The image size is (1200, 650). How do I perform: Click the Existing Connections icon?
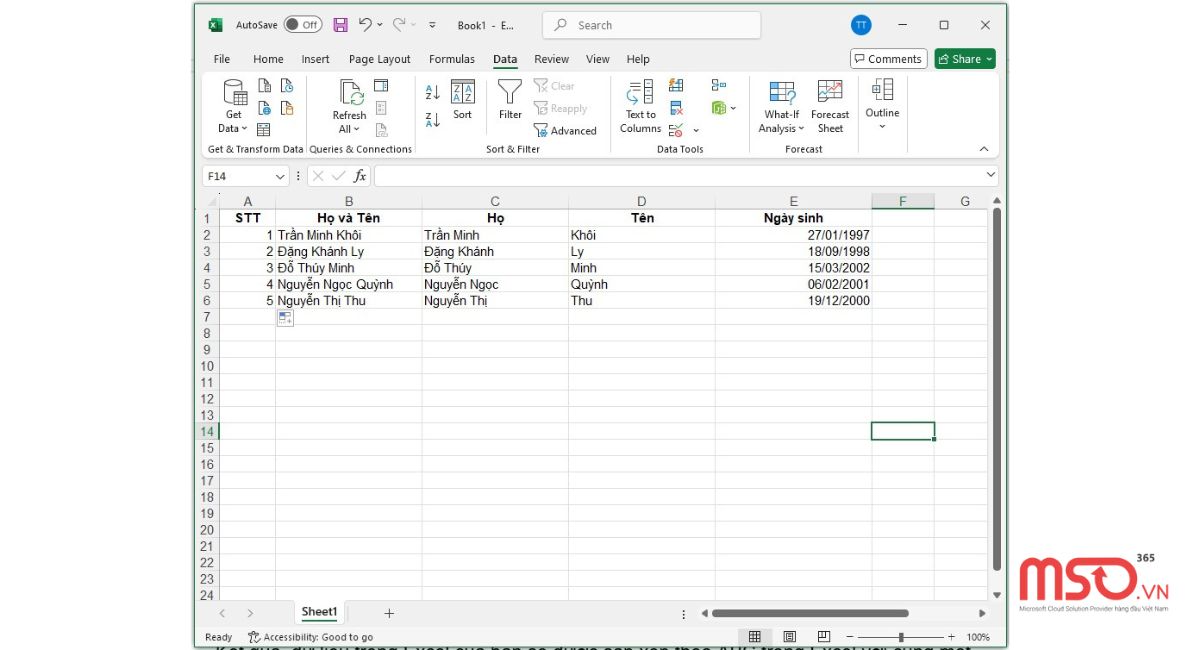(287, 108)
